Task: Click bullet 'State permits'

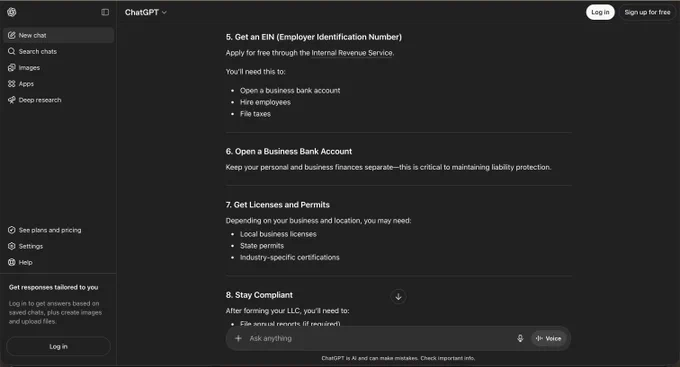Action: click(x=262, y=246)
